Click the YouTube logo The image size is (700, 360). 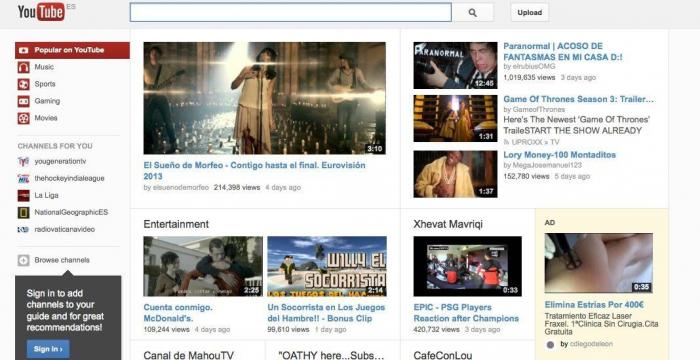[x=42, y=12]
